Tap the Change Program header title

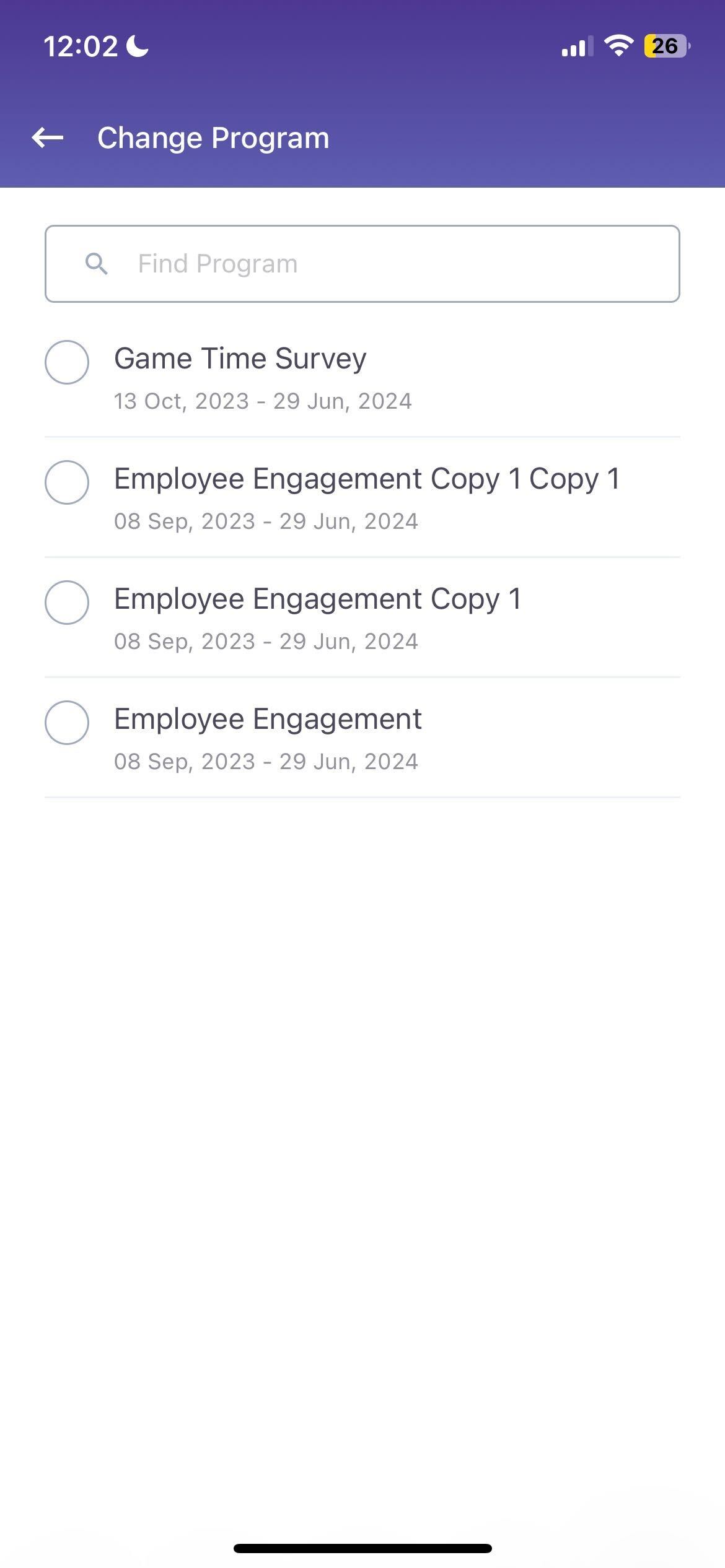click(213, 137)
